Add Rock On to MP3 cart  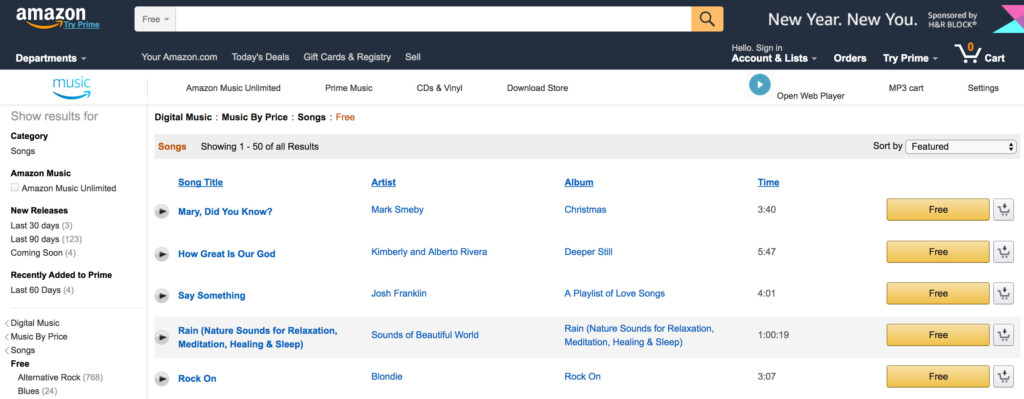click(1004, 377)
